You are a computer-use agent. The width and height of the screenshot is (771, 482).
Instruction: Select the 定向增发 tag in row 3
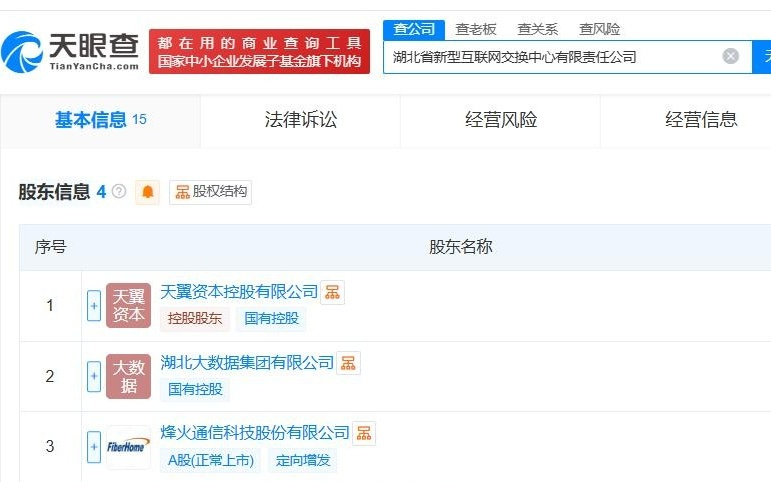[x=302, y=460]
